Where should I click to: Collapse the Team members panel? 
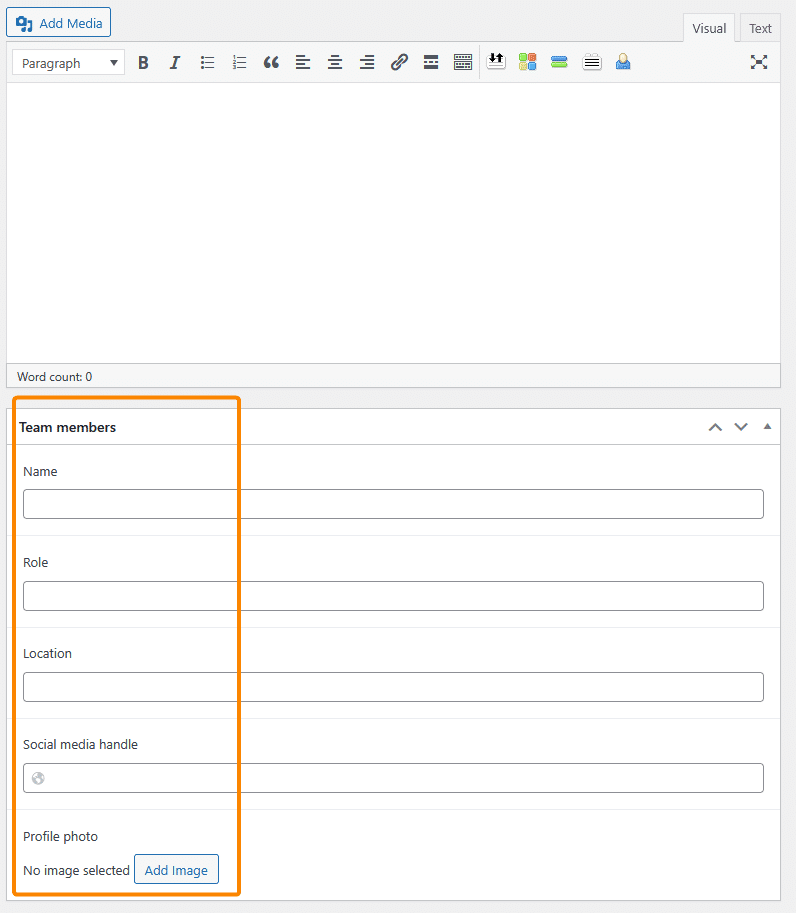click(x=767, y=427)
